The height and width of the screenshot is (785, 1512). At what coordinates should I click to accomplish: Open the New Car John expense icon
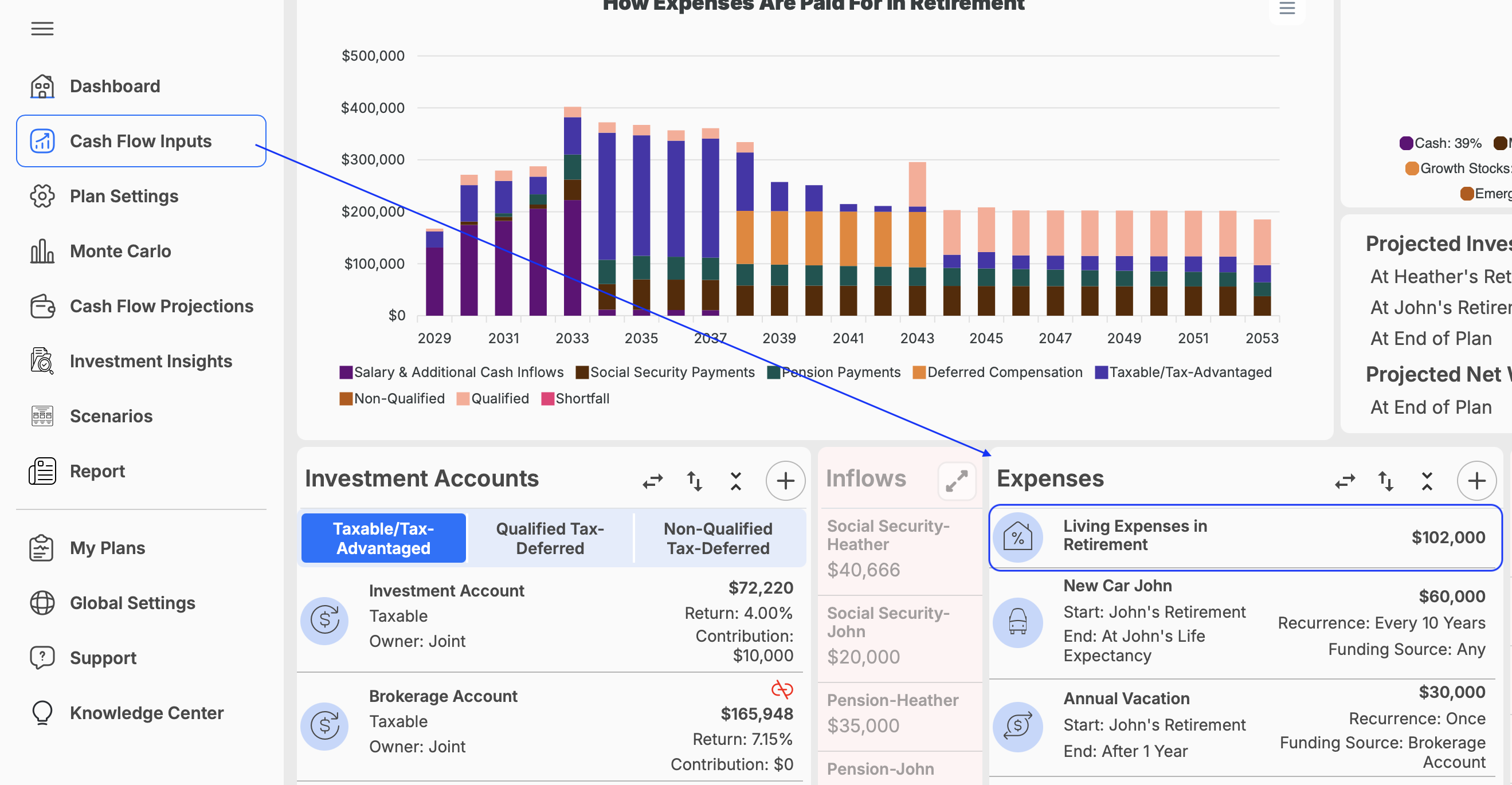point(1017,622)
